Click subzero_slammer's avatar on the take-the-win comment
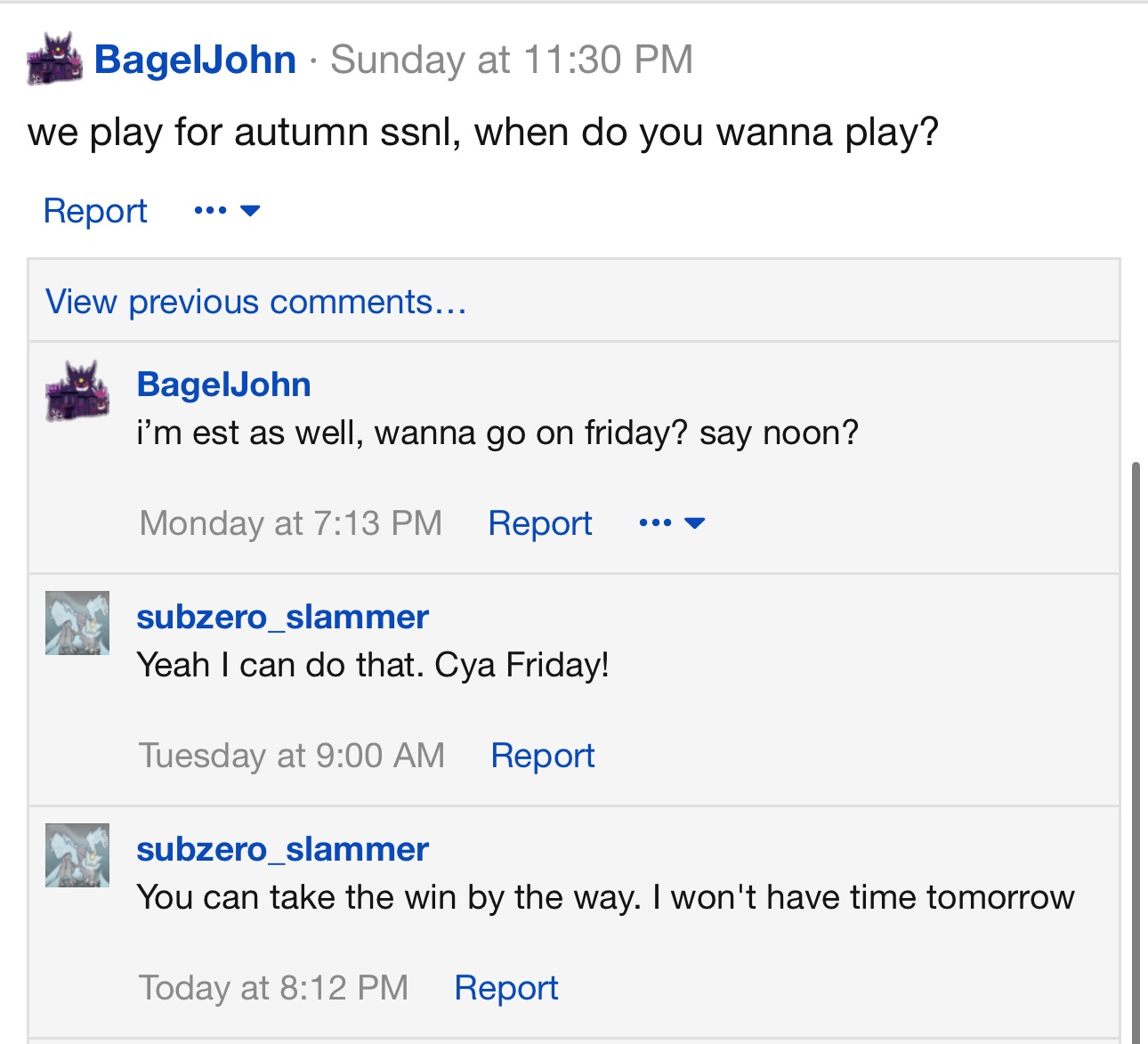1148x1044 pixels. (77, 855)
